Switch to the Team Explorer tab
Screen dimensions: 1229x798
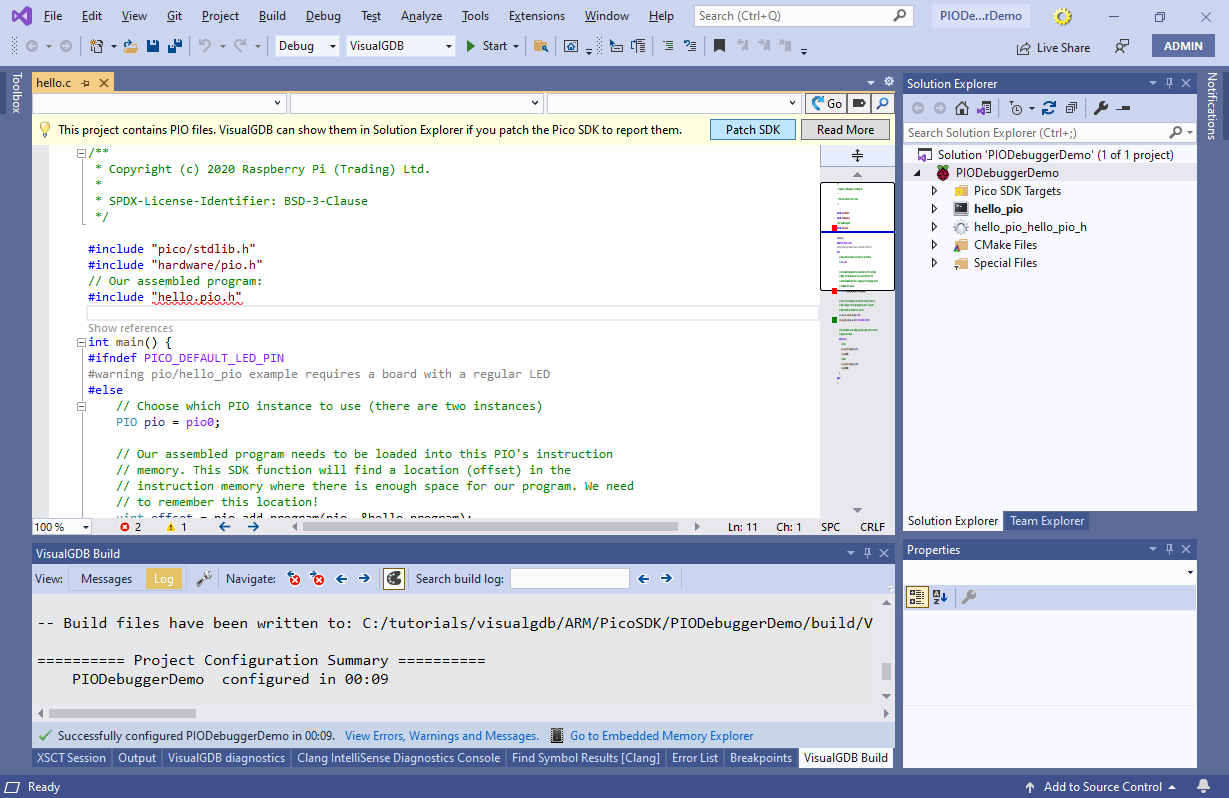(1047, 521)
